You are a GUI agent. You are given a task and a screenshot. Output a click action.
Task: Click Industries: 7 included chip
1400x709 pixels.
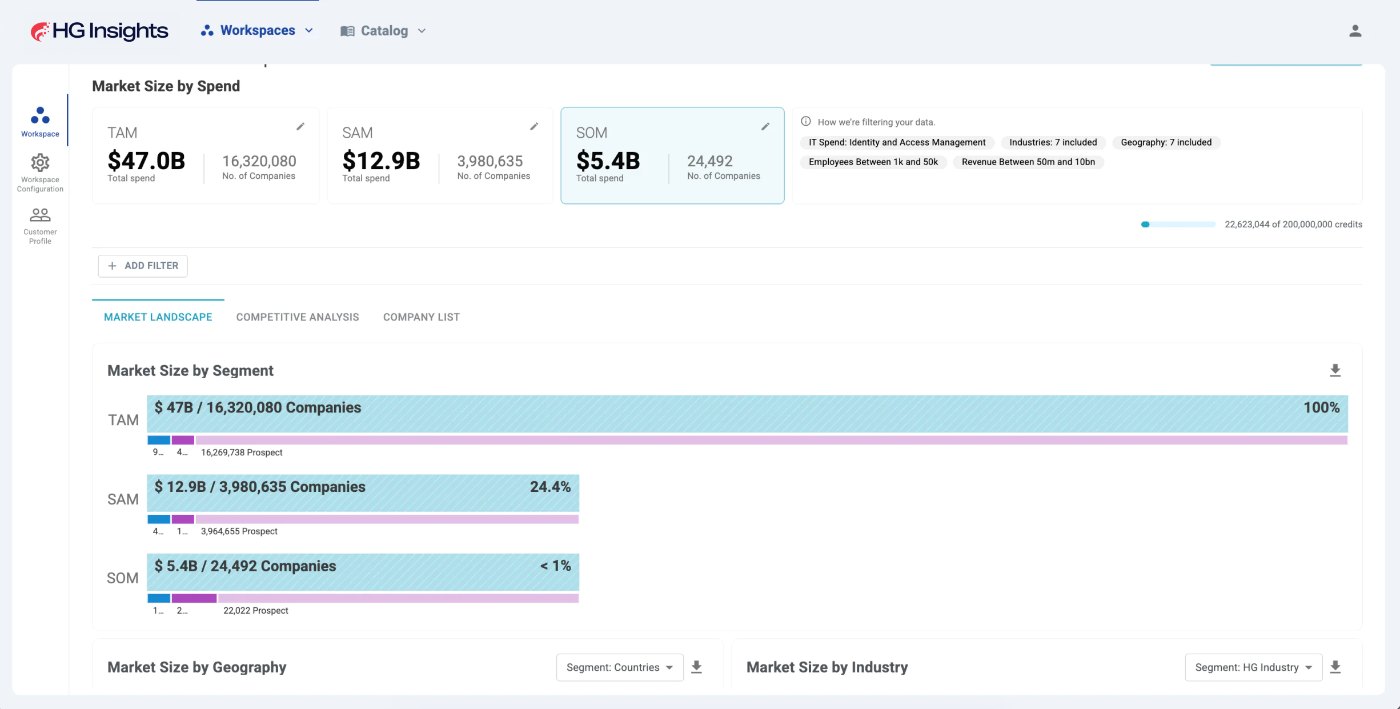[x=1053, y=142]
